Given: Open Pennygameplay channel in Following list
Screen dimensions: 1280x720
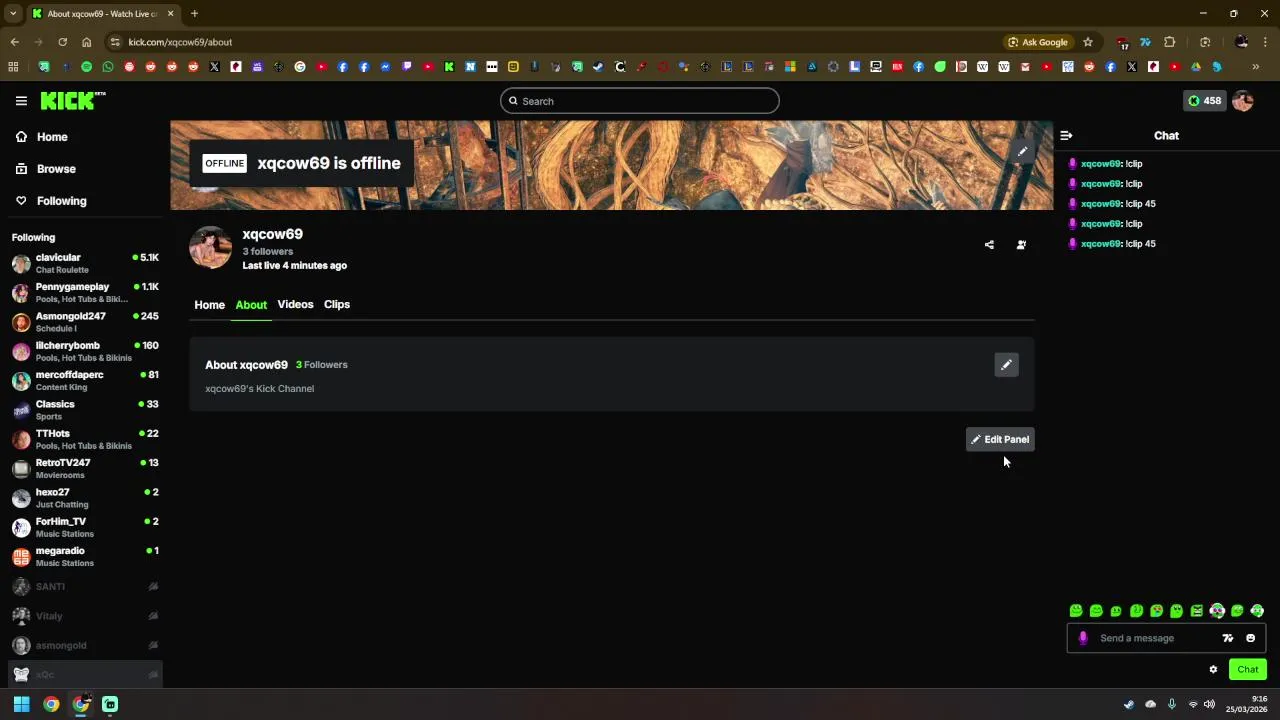Looking at the screenshot, I should (85, 293).
